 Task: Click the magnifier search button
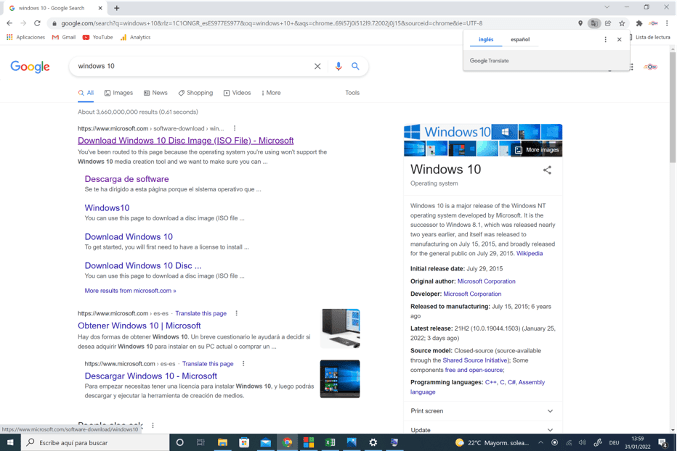(x=355, y=66)
